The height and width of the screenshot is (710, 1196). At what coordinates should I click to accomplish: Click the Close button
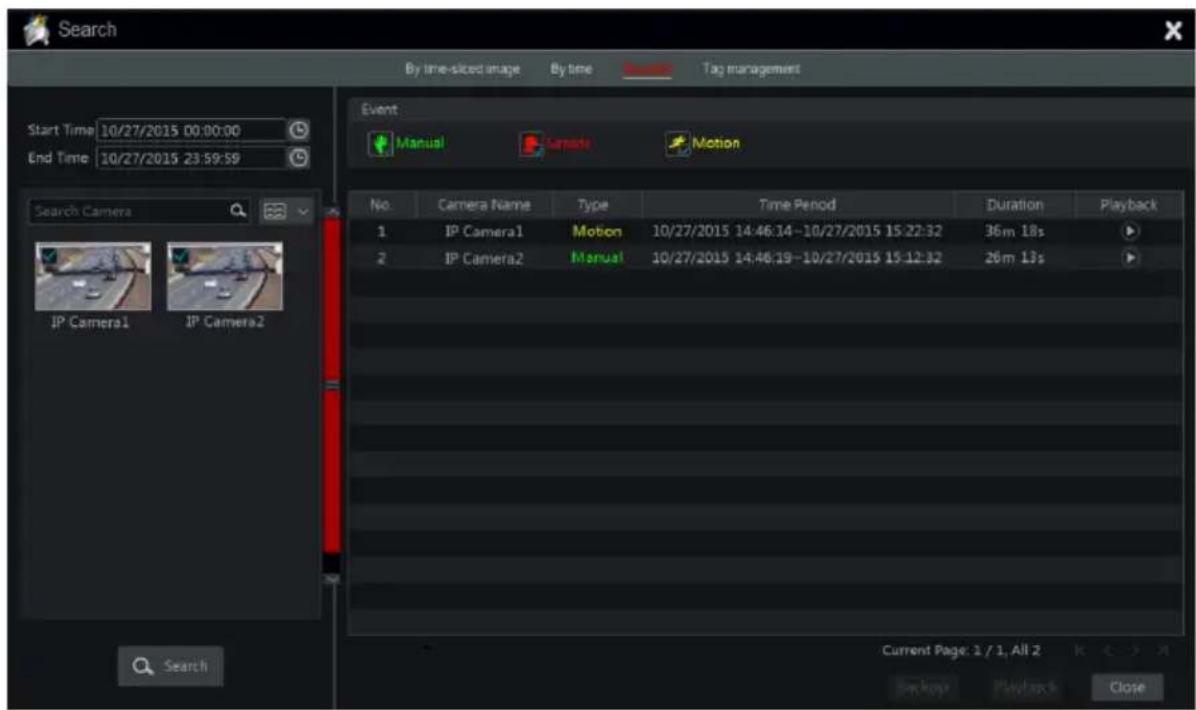click(1127, 687)
